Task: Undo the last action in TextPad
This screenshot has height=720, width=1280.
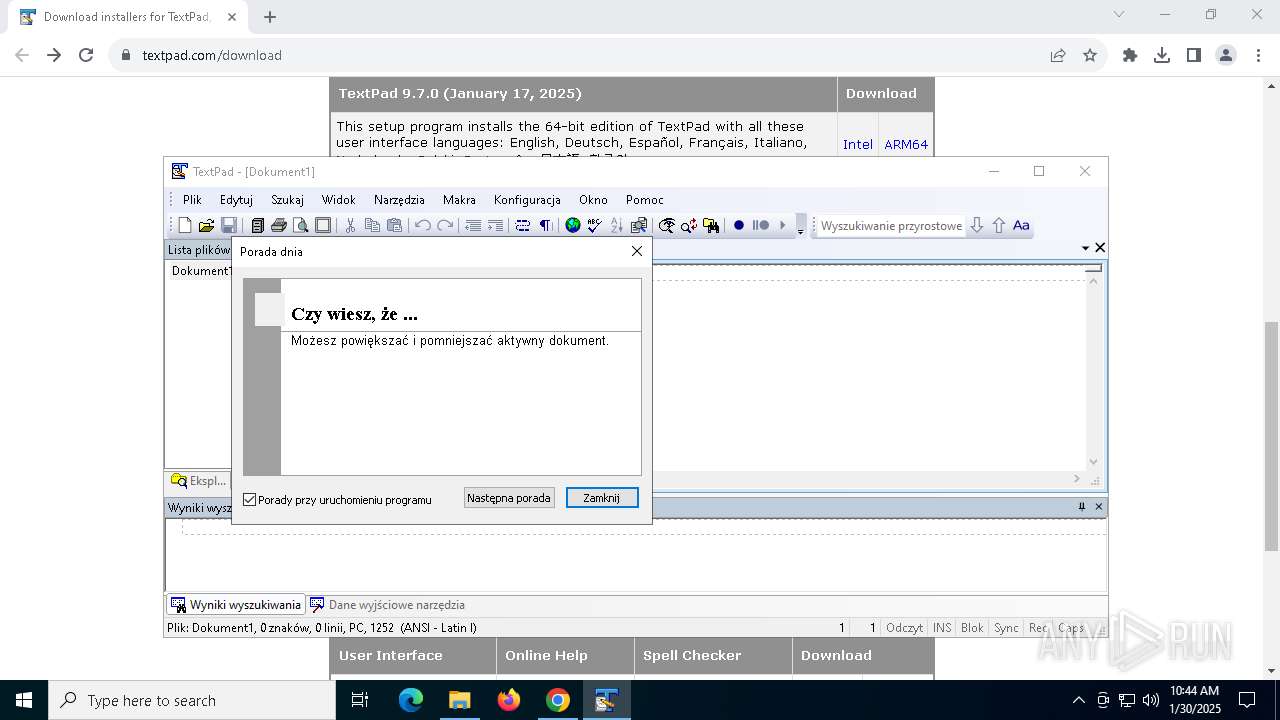Action: (423, 225)
